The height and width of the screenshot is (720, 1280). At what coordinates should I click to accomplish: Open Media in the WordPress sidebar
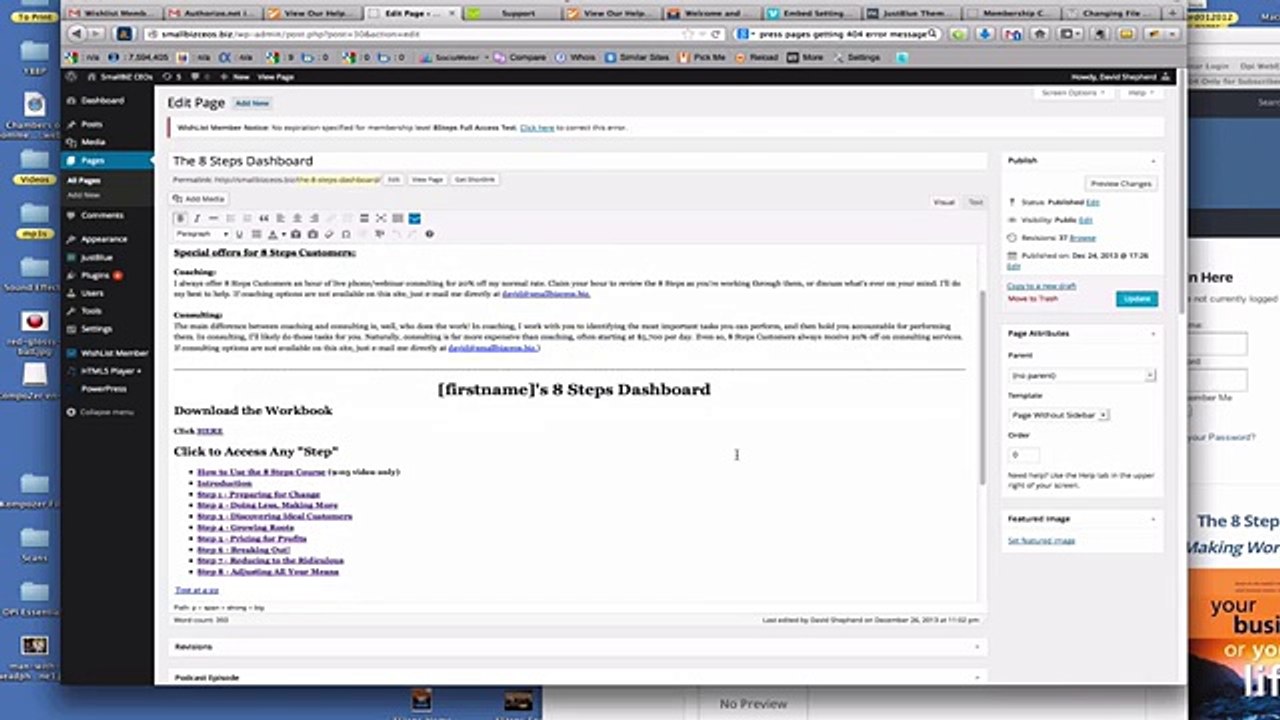point(92,142)
